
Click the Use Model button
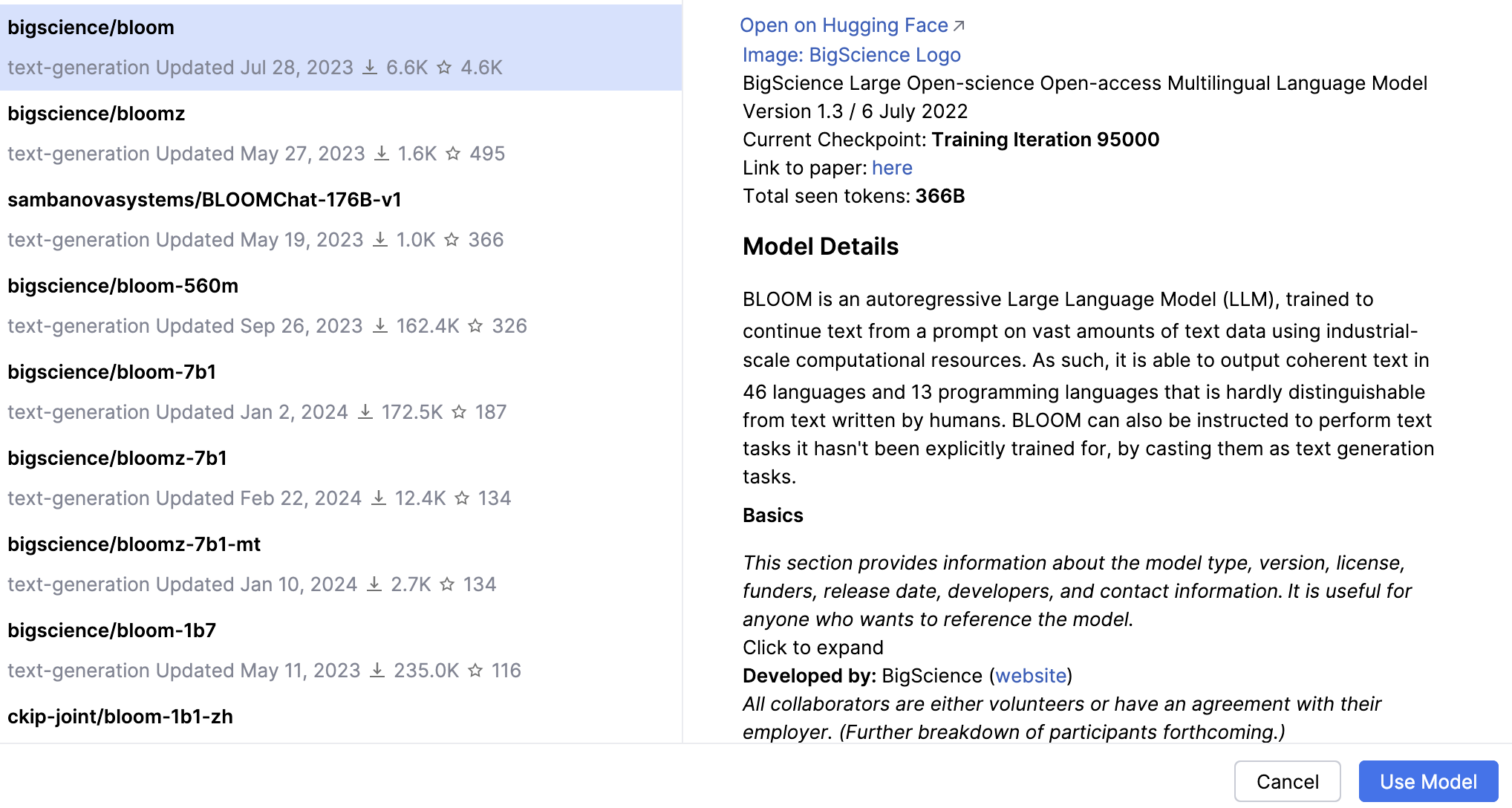point(1427,781)
